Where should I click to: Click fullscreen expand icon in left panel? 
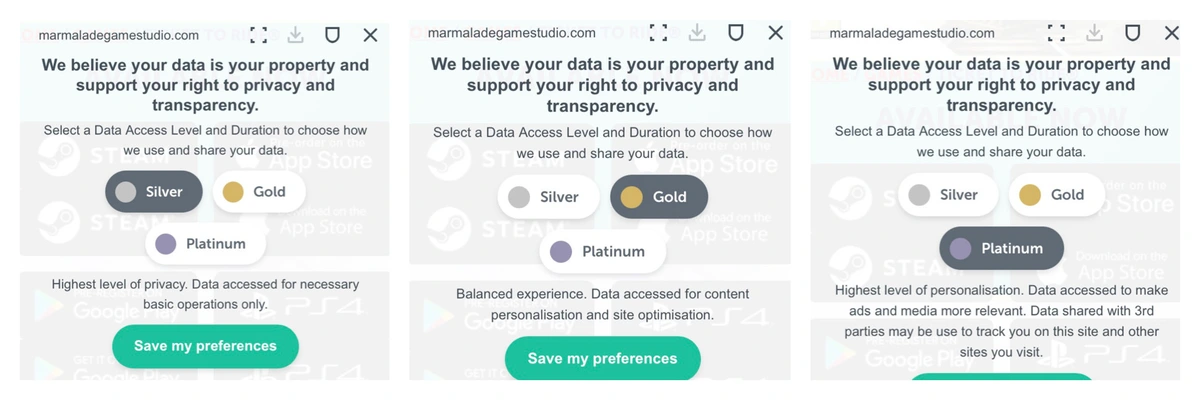(x=258, y=35)
